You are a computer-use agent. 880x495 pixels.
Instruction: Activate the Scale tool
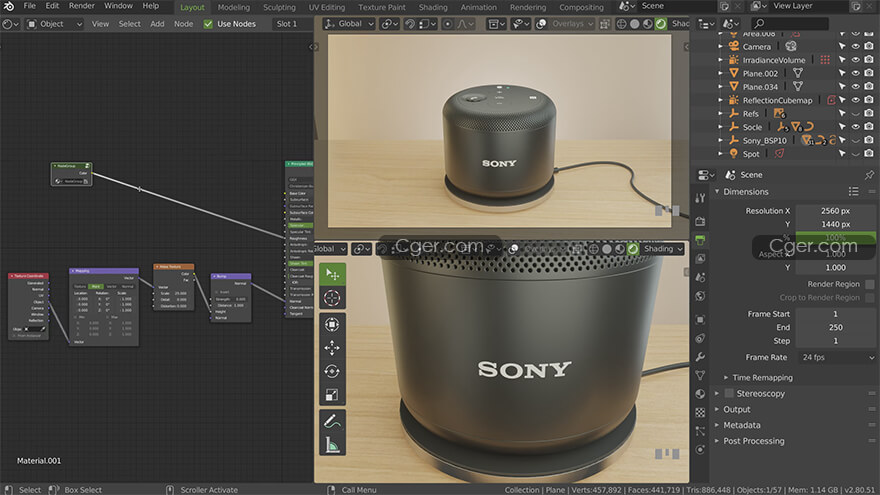coord(332,395)
